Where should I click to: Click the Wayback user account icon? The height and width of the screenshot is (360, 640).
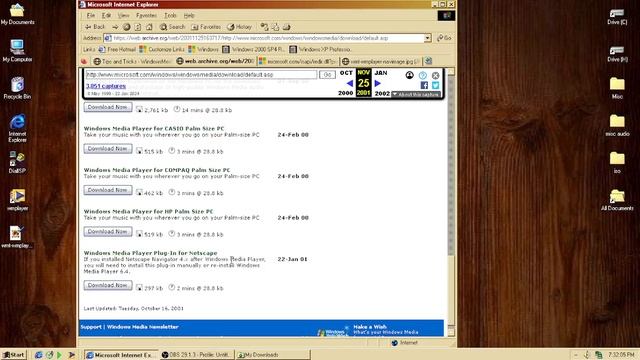[409, 75]
